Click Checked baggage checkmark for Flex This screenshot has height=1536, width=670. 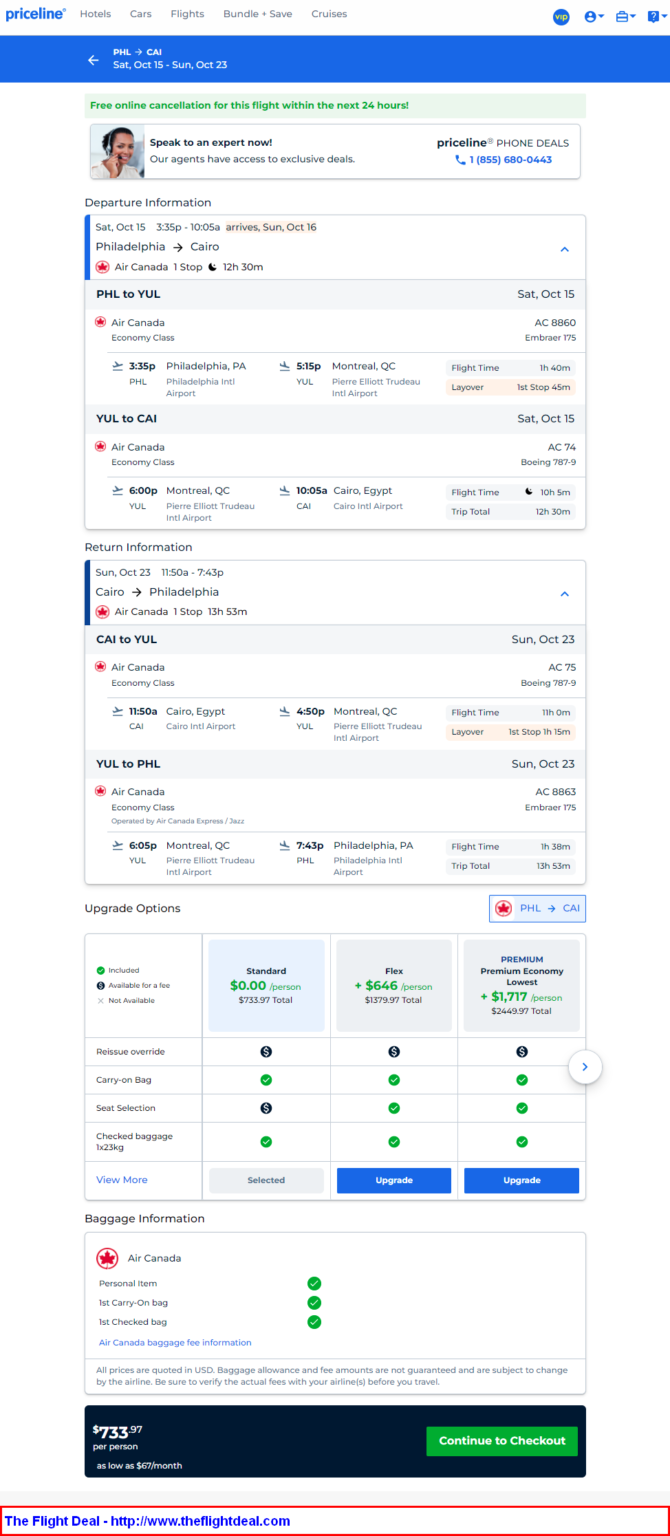394,1141
